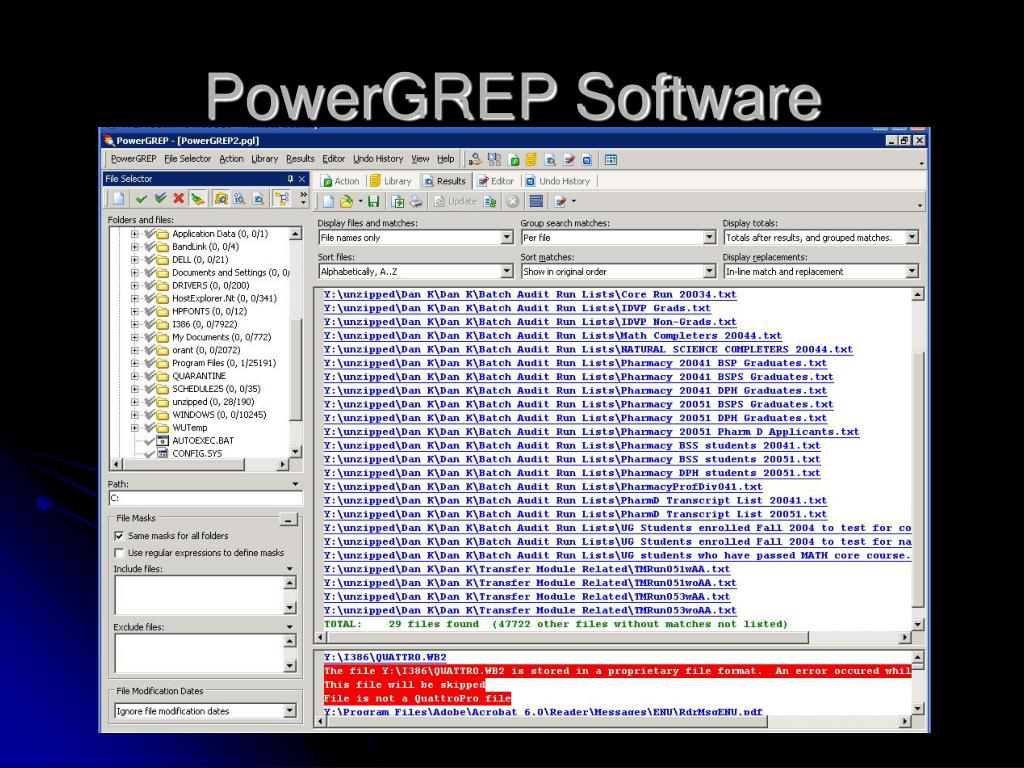Click the New results (blank page) icon in Results toolbar

(328, 201)
